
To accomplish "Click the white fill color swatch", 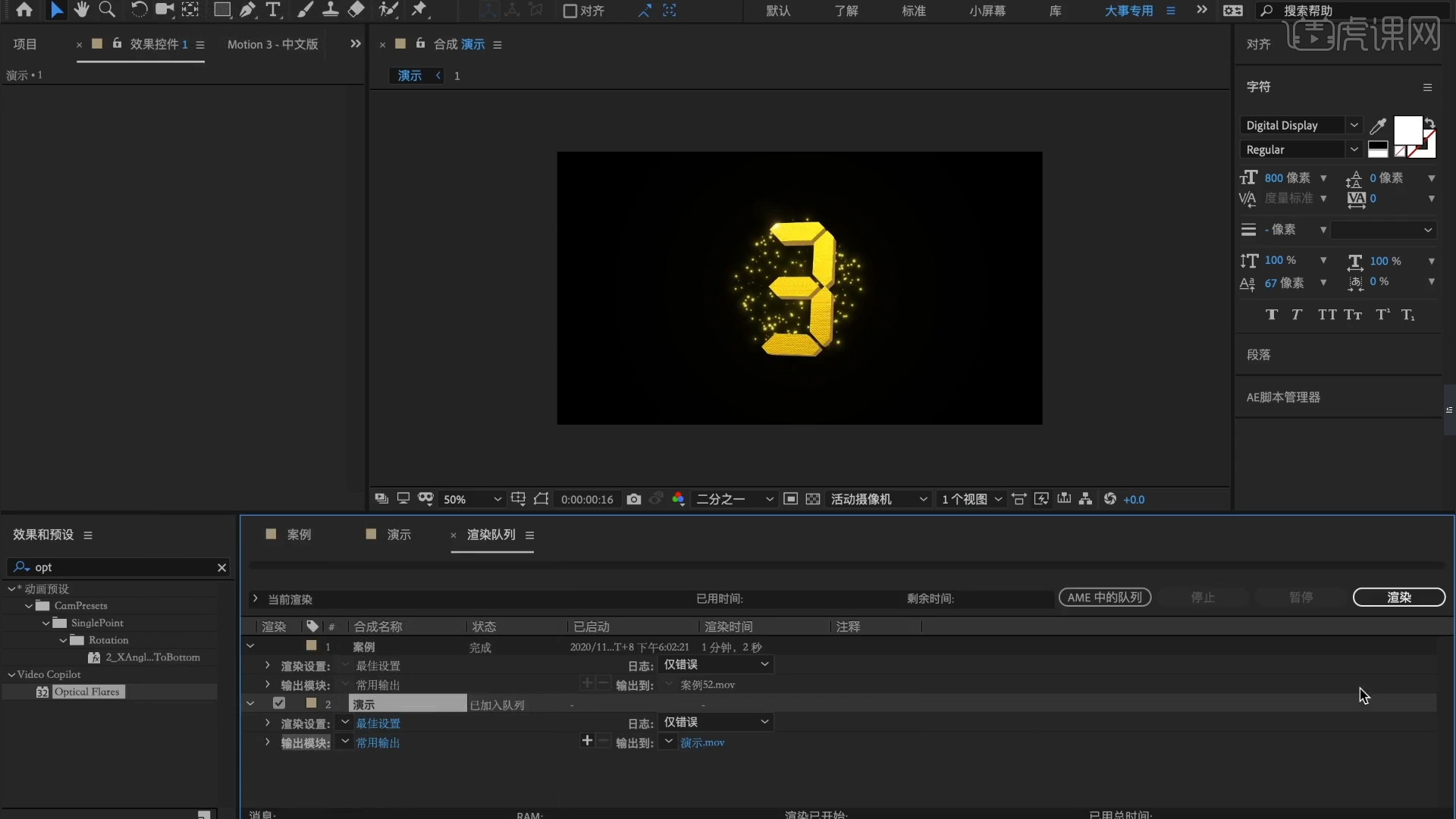I will click(x=1408, y=130).
